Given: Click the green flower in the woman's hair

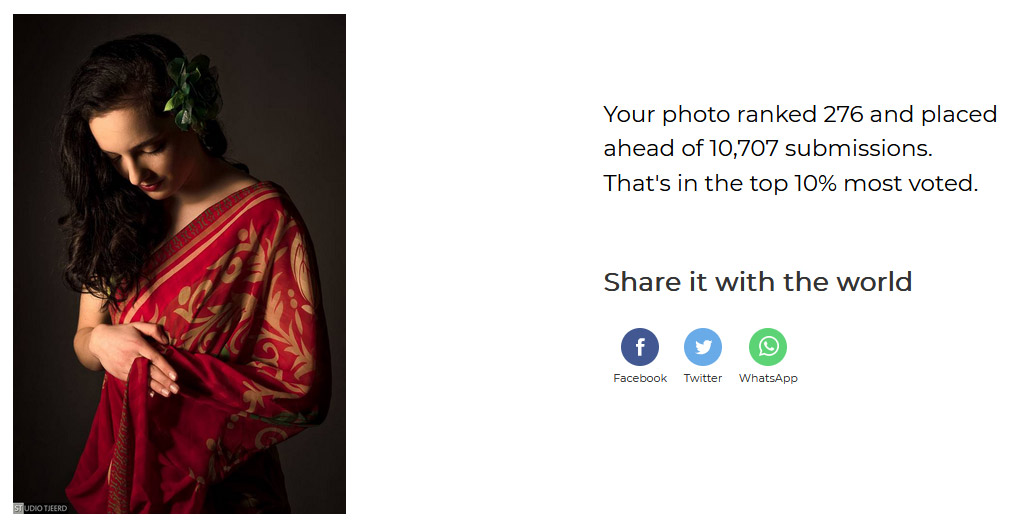Looking at the screenshot, I should tap(193, 93).
